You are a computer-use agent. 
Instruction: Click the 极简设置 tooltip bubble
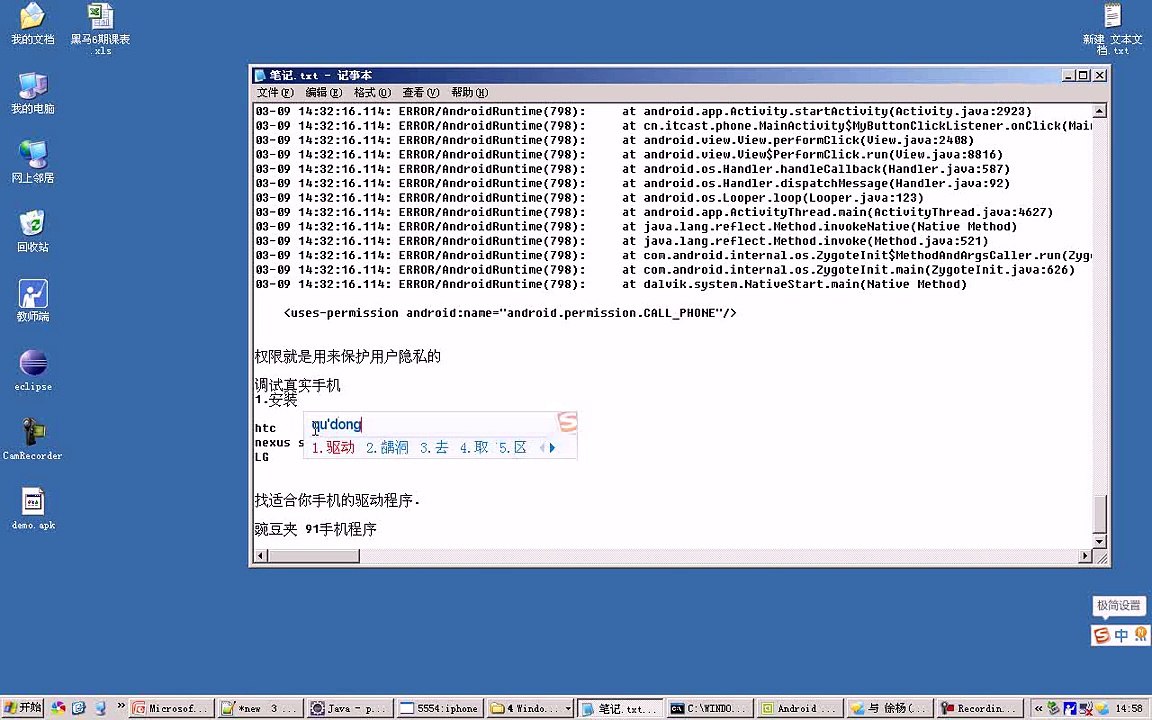tap(1118, 605)
